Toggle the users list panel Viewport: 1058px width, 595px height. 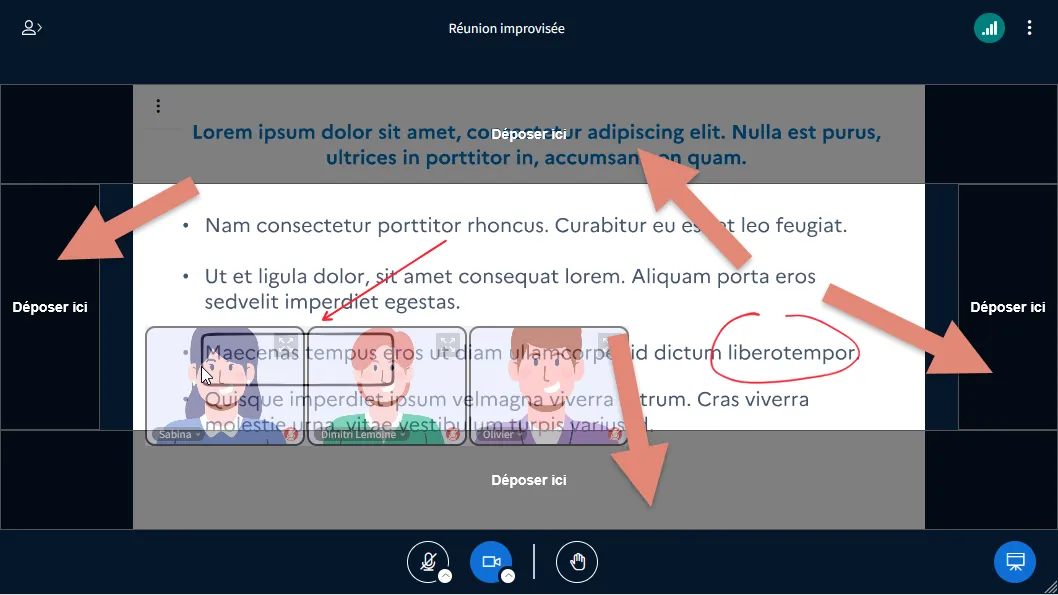pyautogui.click(x=31, y=28)
